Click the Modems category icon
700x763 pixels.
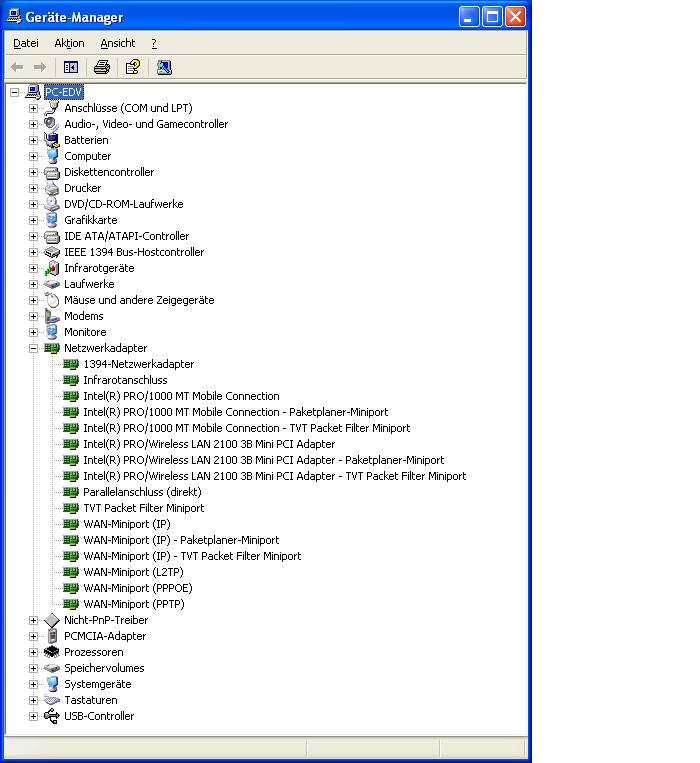[52, 316]
